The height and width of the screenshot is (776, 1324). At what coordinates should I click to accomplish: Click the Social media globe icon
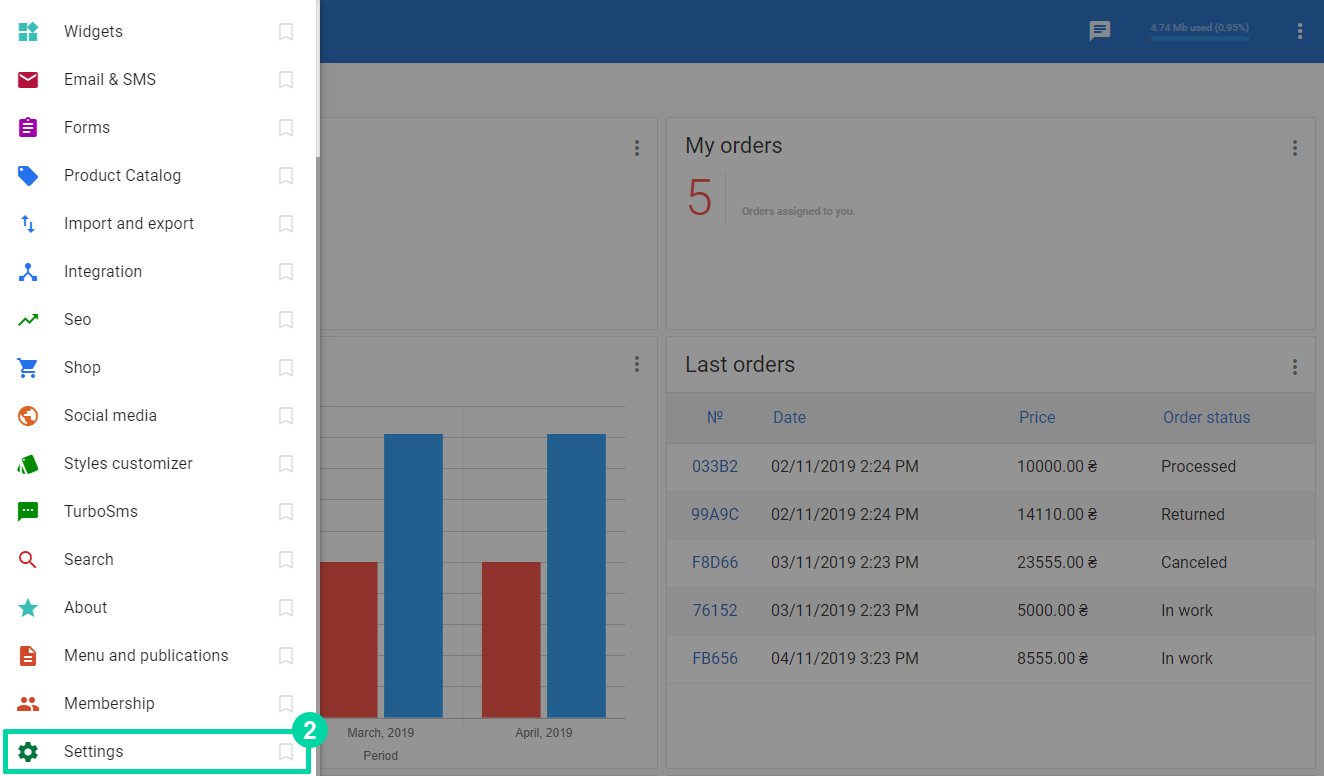pyautogui.click(x=28, y=416)
